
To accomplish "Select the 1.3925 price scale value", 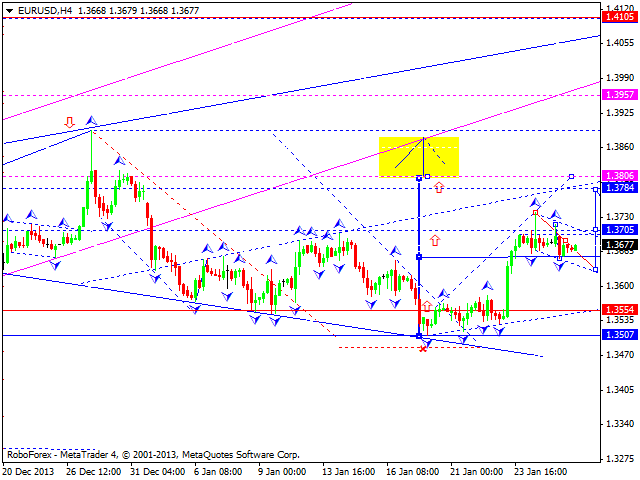I will coord(620,112).
